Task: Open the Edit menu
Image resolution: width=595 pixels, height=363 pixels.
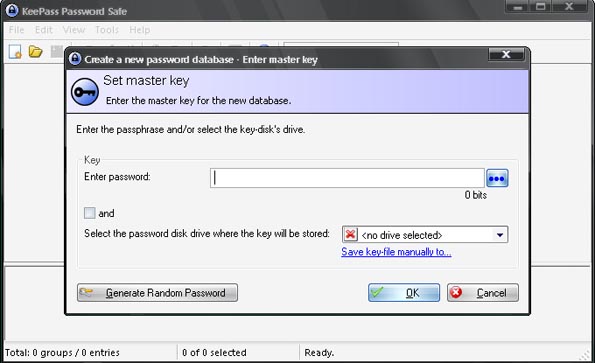Action: (44, 30)
